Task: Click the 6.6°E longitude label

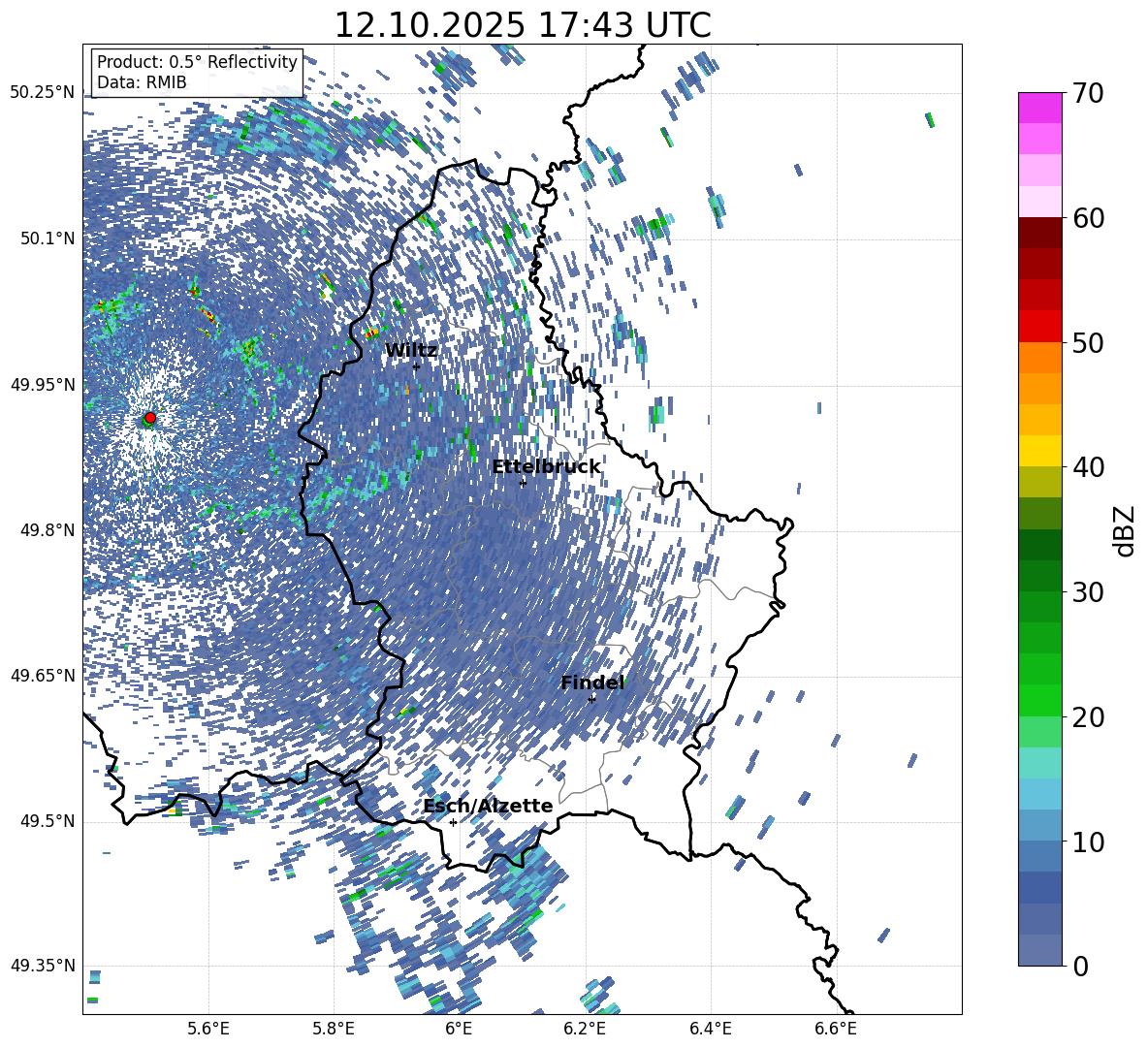Action: [x=836, y=1029]
